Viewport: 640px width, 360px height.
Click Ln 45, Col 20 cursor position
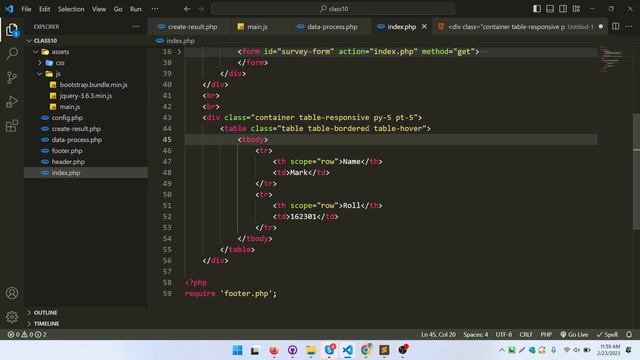pos(438,334)
